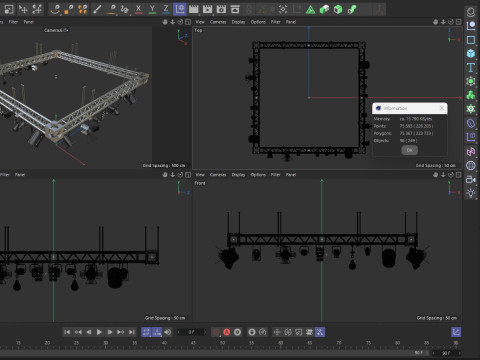480x360 pixels.
Task: Toggle timeline sound speaker icon
Action: pyautogui.click(x=168, y=332)
